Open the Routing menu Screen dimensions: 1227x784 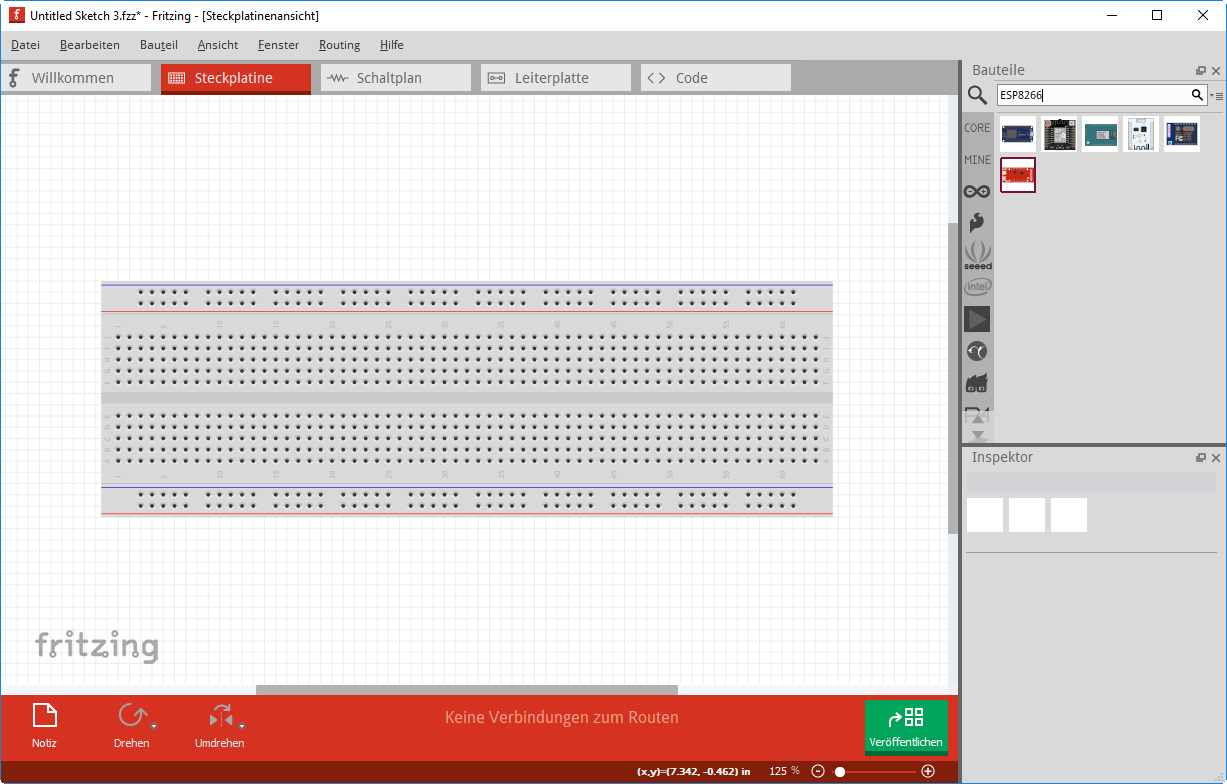[339, 45]
